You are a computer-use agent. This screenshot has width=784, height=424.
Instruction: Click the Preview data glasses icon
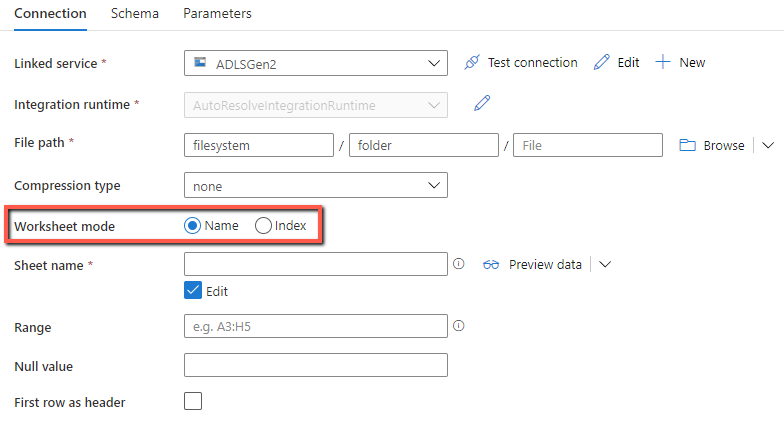490,265
